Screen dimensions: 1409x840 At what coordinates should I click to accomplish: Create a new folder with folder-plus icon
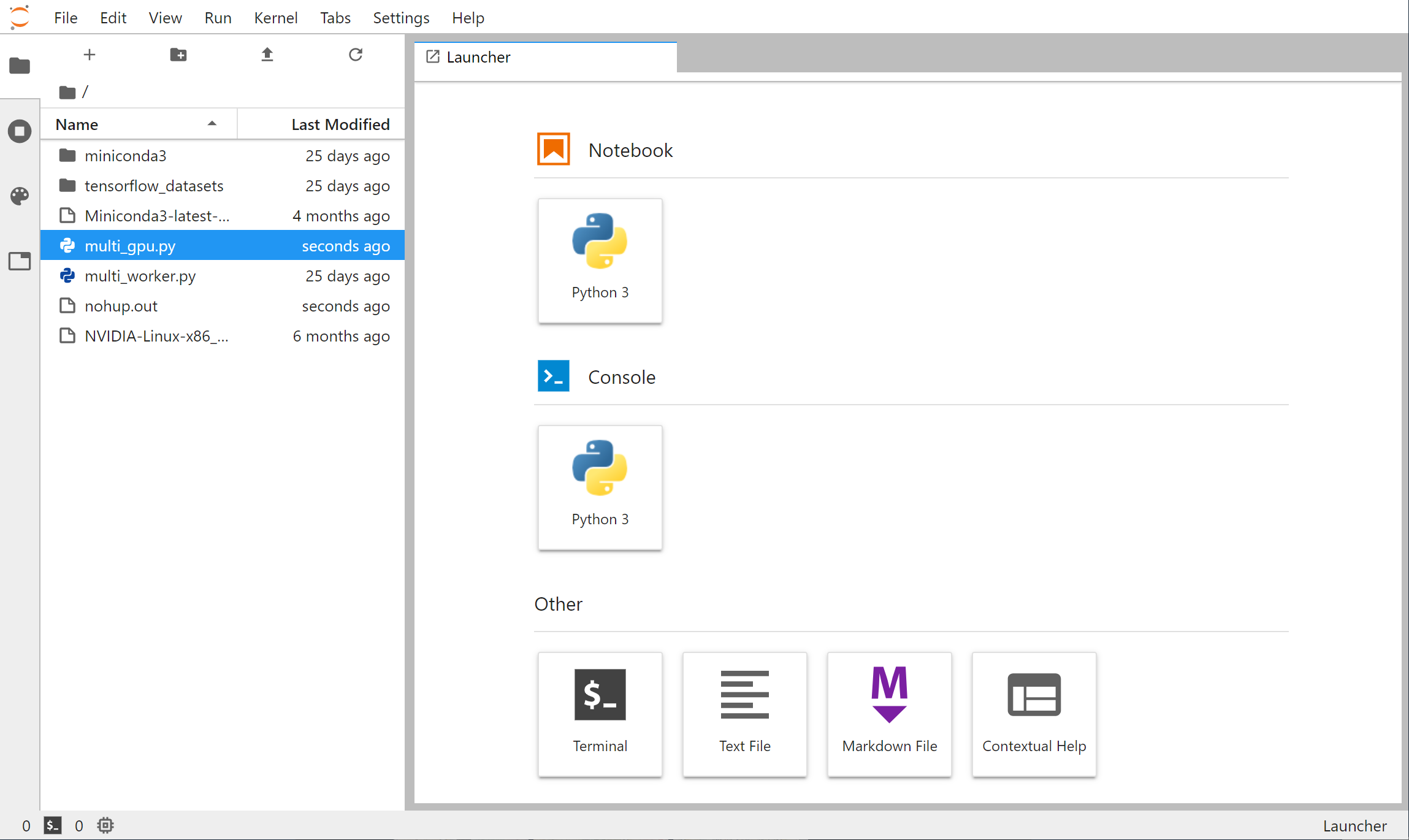178,55
